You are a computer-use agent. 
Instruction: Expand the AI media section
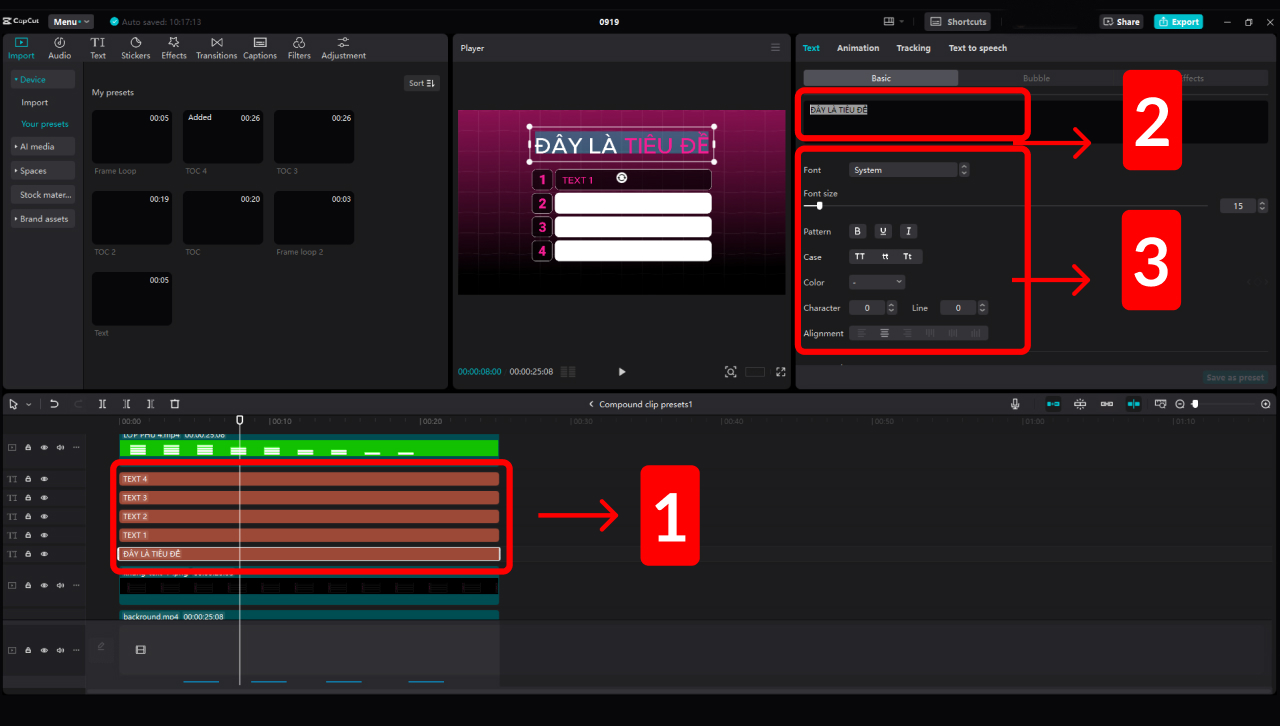pos(44,146)
